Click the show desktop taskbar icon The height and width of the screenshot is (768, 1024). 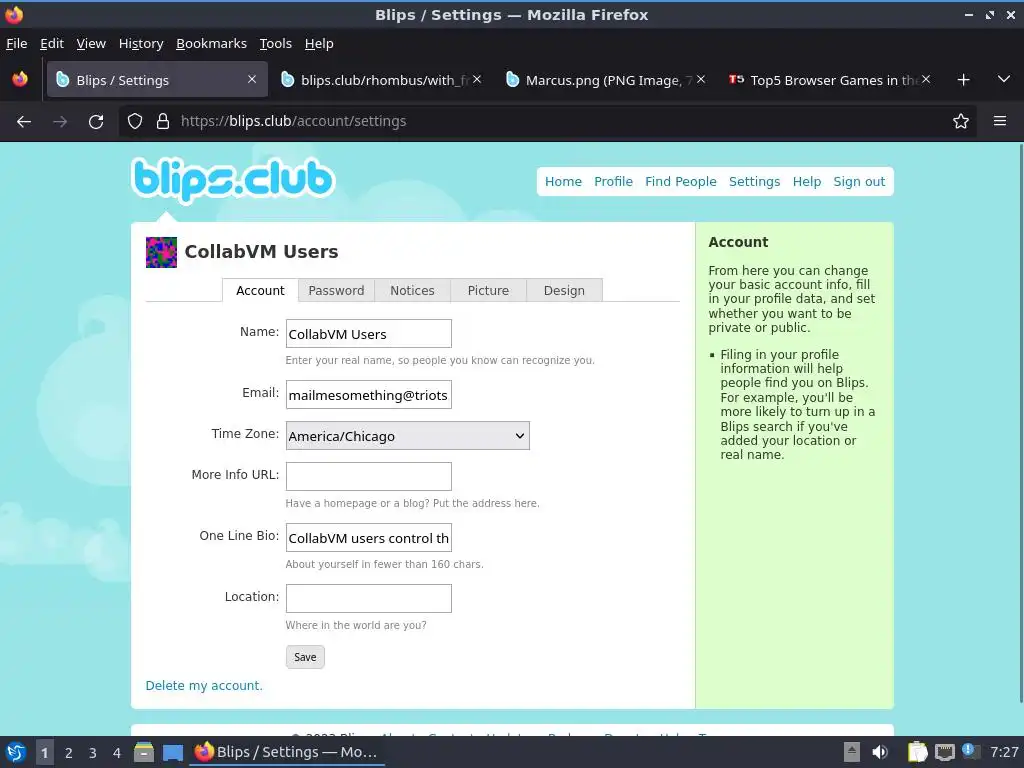173,752
